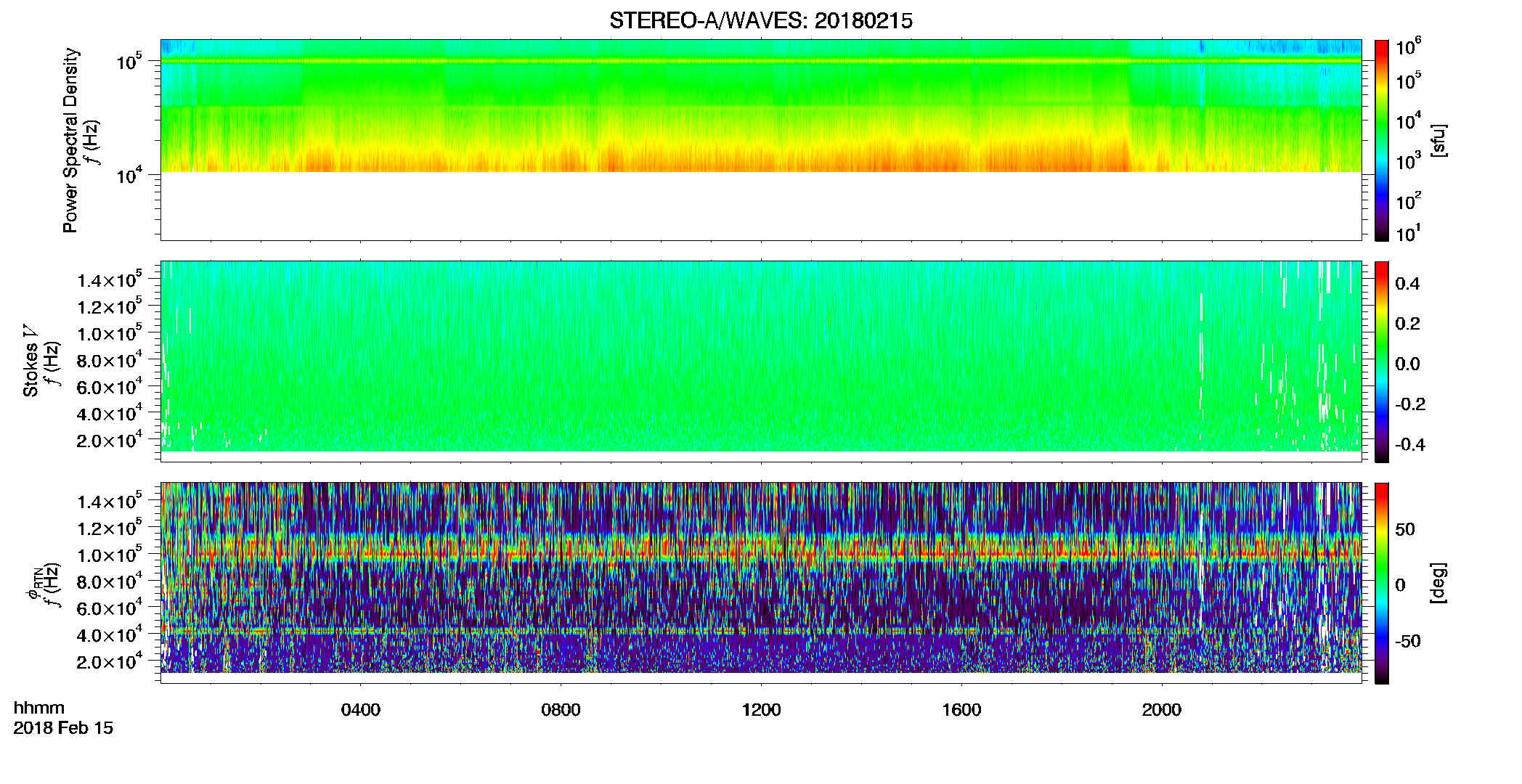The height and width of the screenshot is (784, 1522).
Task: Click the 0.4 tick on Stokes color bar
Action: pos(1407,284)
